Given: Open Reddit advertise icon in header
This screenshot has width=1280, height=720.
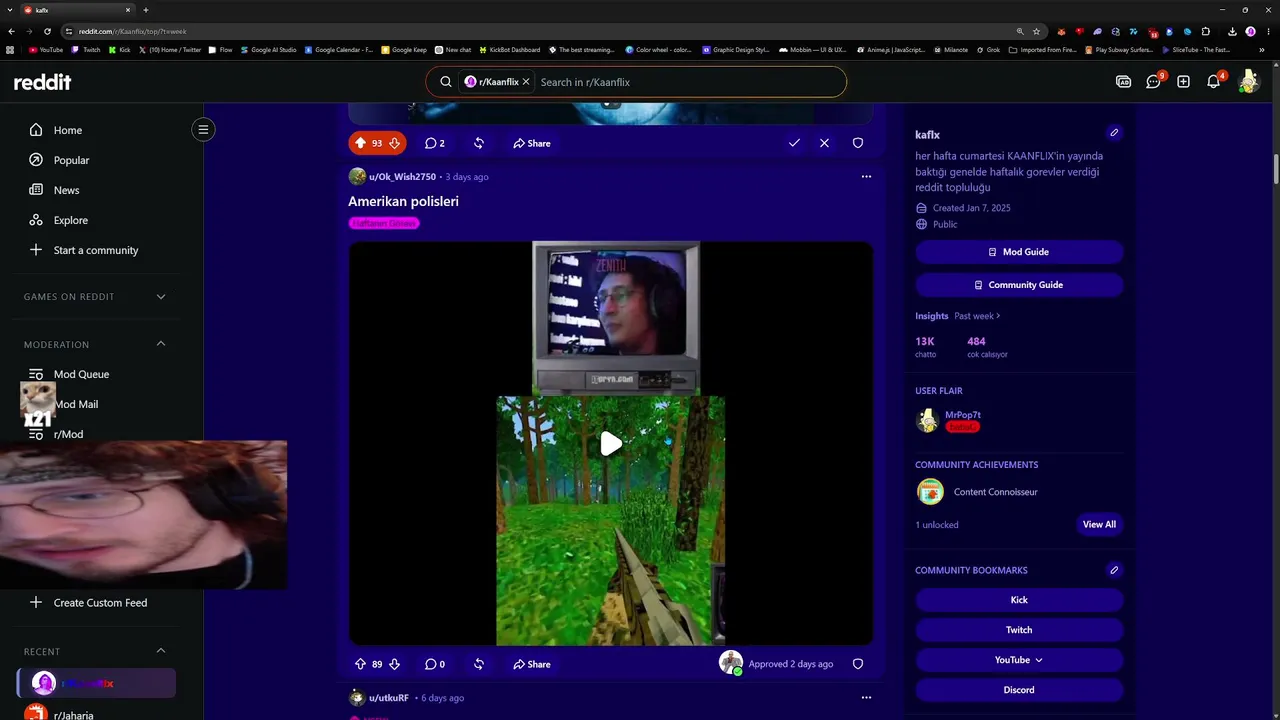Looking at the screenshot, I should click(1123, 82).
